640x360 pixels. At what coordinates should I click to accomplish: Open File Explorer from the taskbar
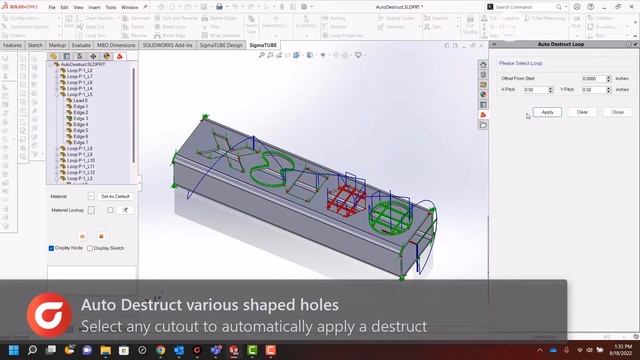106,350
